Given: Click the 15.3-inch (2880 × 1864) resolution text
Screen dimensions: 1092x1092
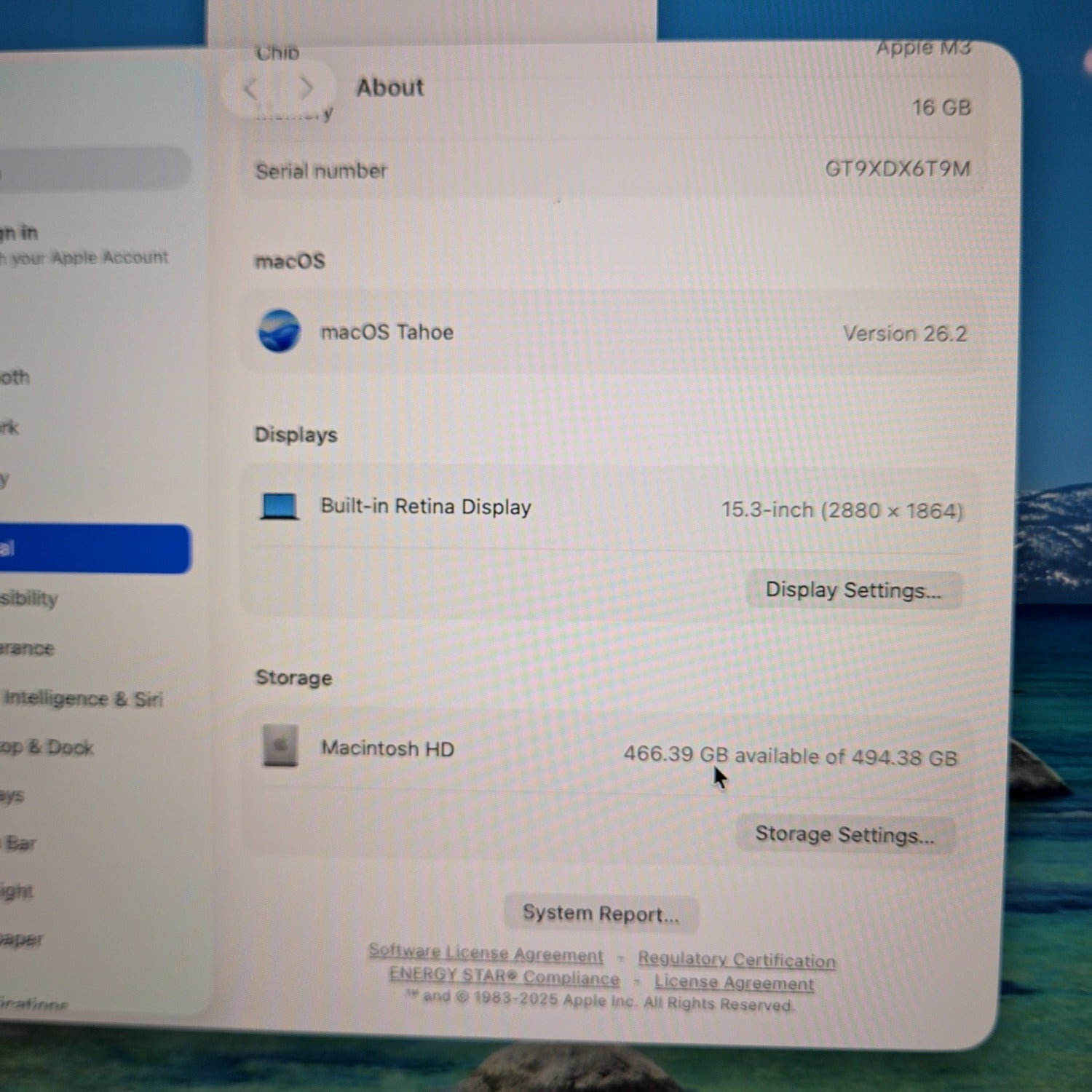Looking at the screenshot, I should [842, 510].
